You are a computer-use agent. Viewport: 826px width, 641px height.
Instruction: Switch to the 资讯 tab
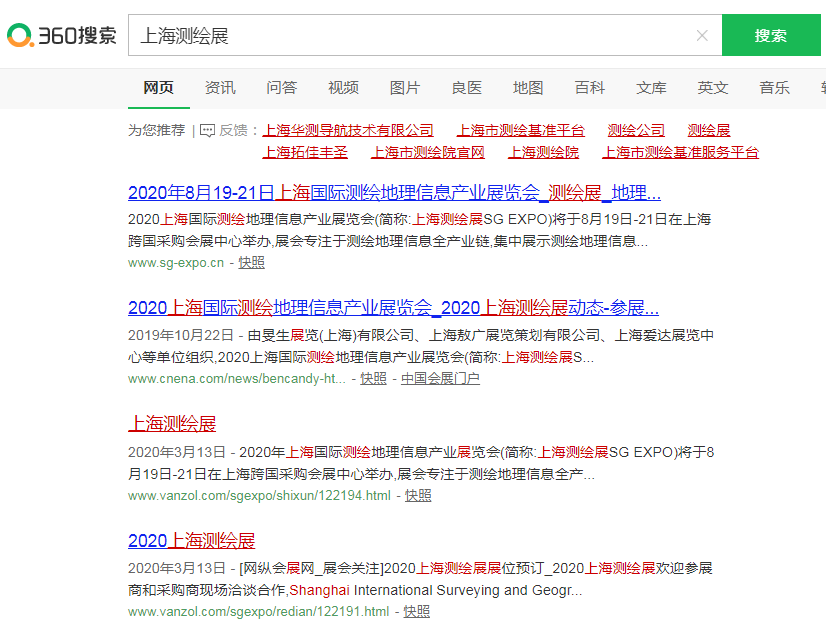point(220,87)
